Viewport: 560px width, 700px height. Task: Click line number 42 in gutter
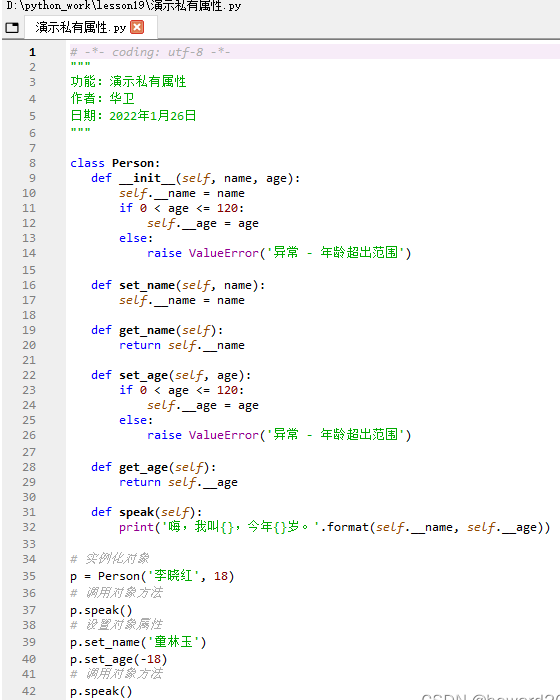tap(29, 692)
